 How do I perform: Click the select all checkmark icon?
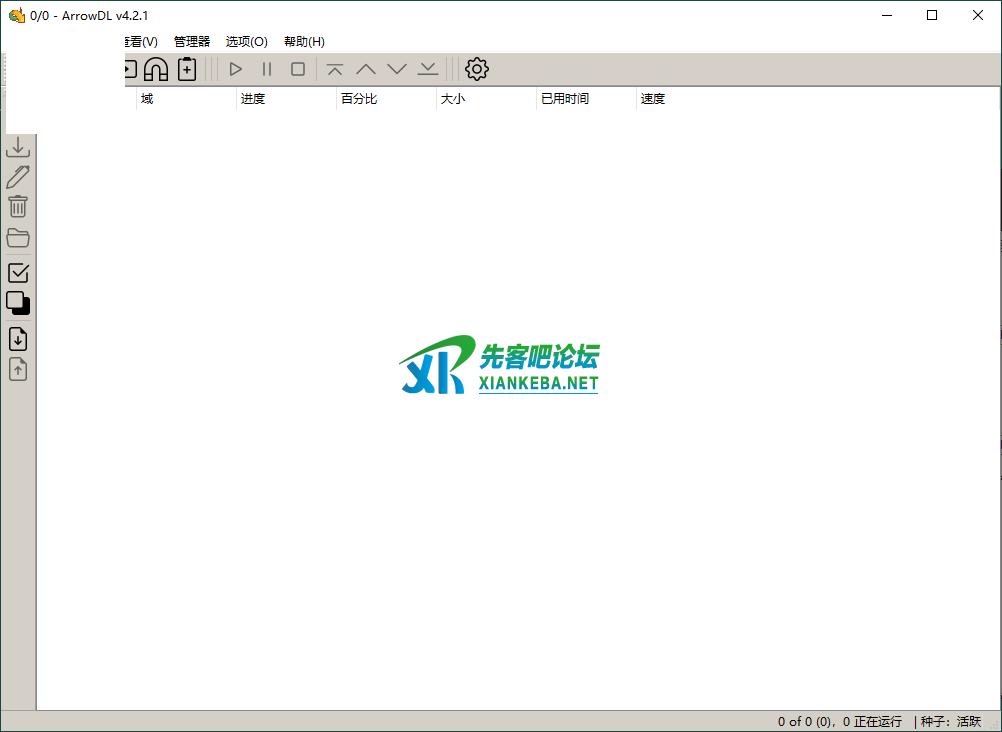point(18,272)
